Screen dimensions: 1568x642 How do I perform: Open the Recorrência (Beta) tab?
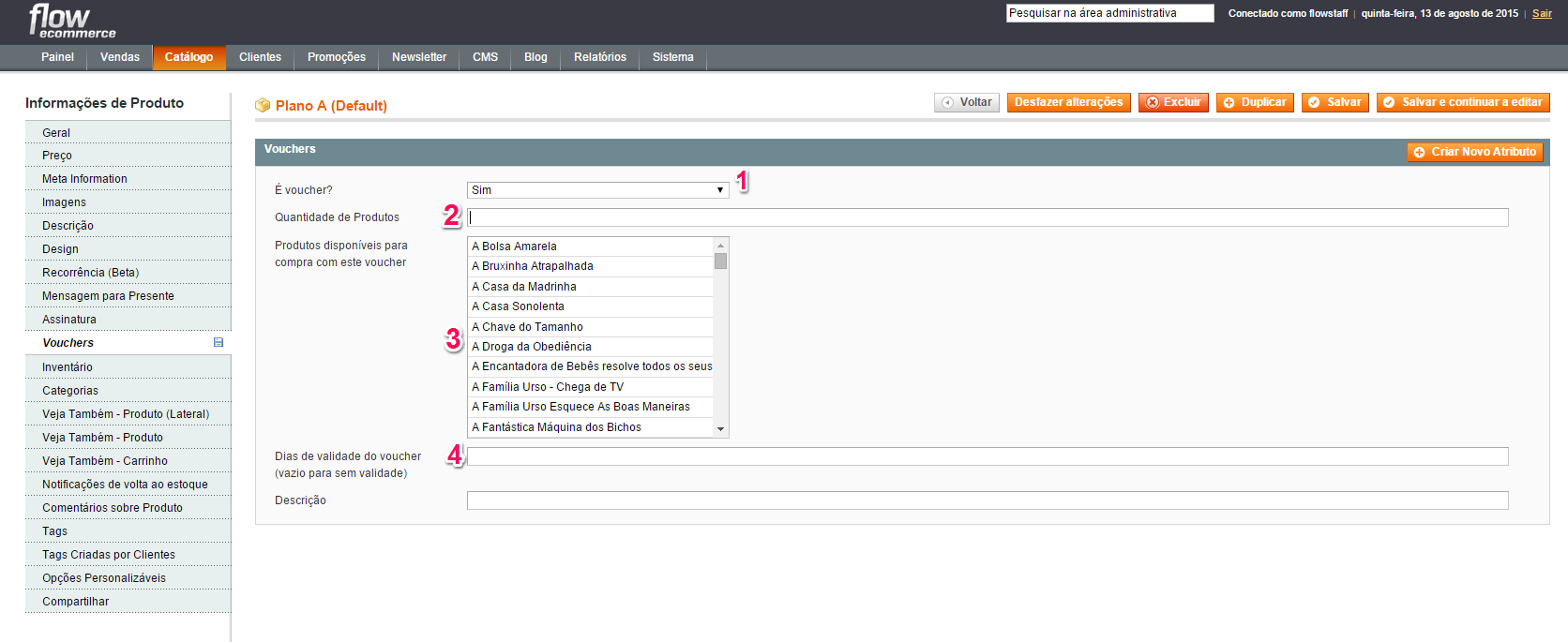(x=128, y=273)
